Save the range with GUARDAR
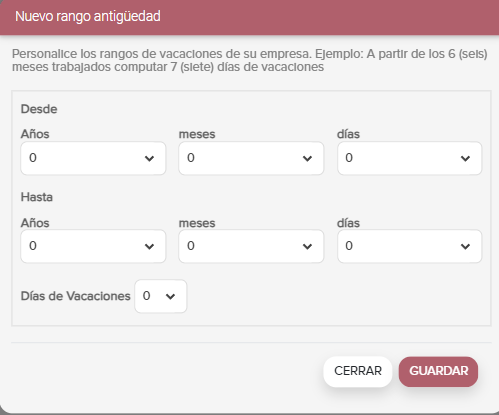This screenshot has width=499, height=415. [438, 371]
